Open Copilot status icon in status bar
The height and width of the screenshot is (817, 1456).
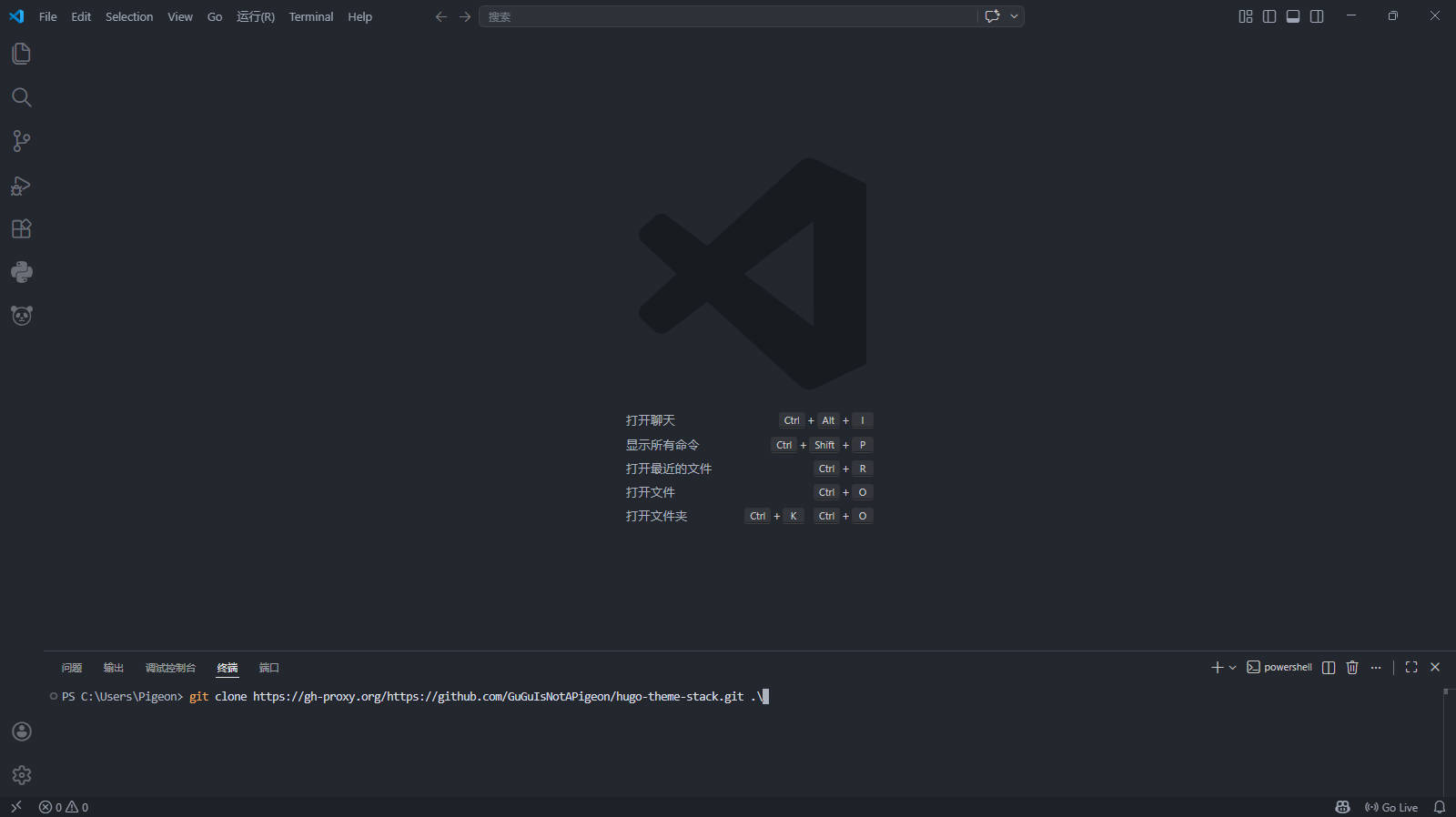(x=1342, y=807)
